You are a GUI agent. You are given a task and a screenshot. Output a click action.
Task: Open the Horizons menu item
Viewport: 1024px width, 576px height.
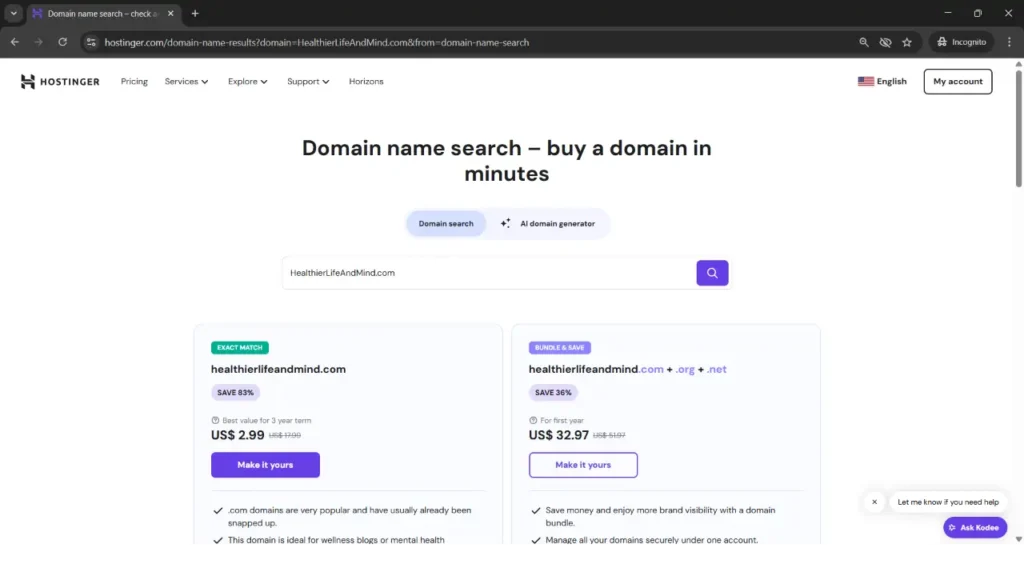click(x=366, y=82)
